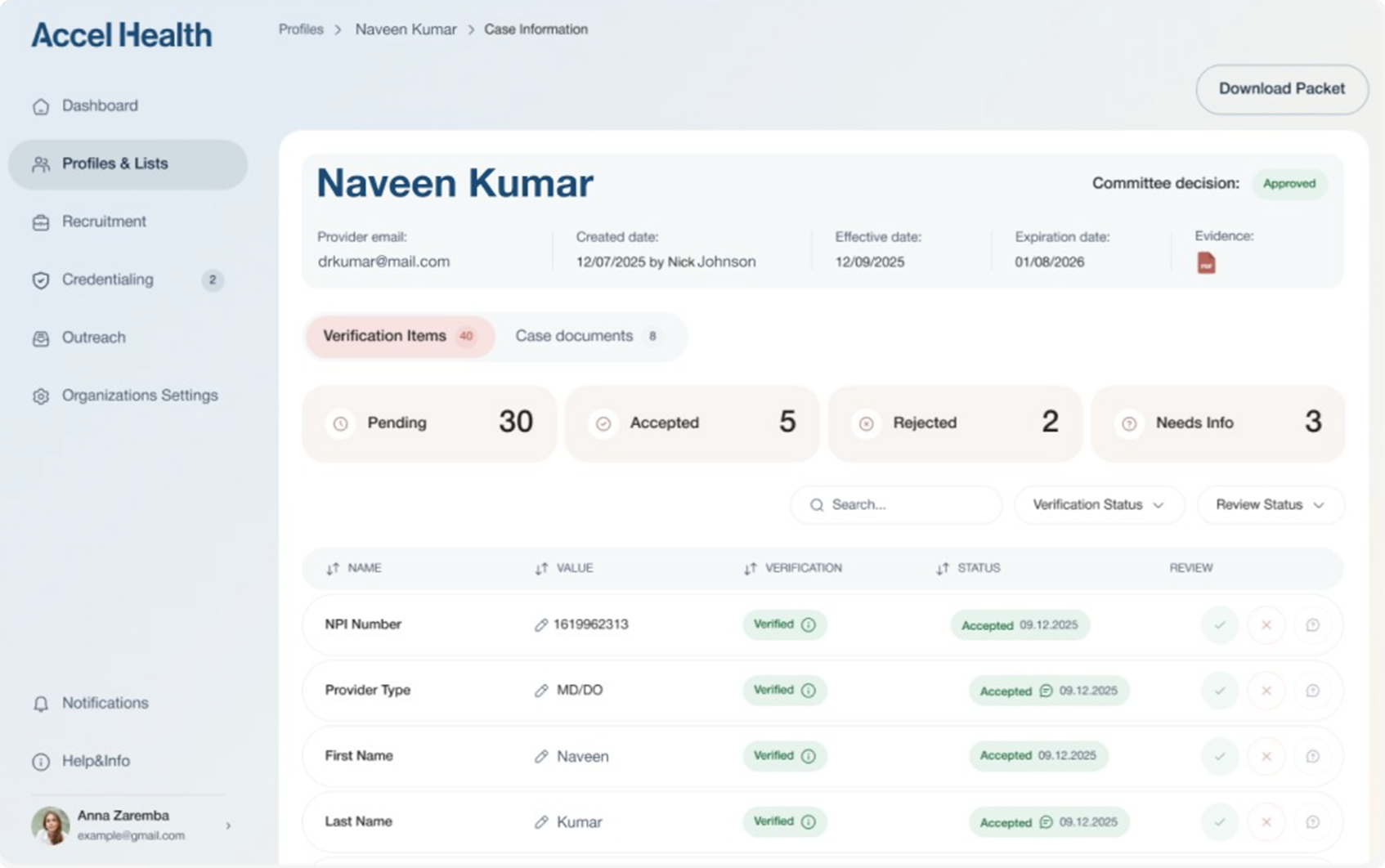Open comment dialog for First Name row
The height and width of the screenshot is (868, 1385).
(x=1313, y=756)
